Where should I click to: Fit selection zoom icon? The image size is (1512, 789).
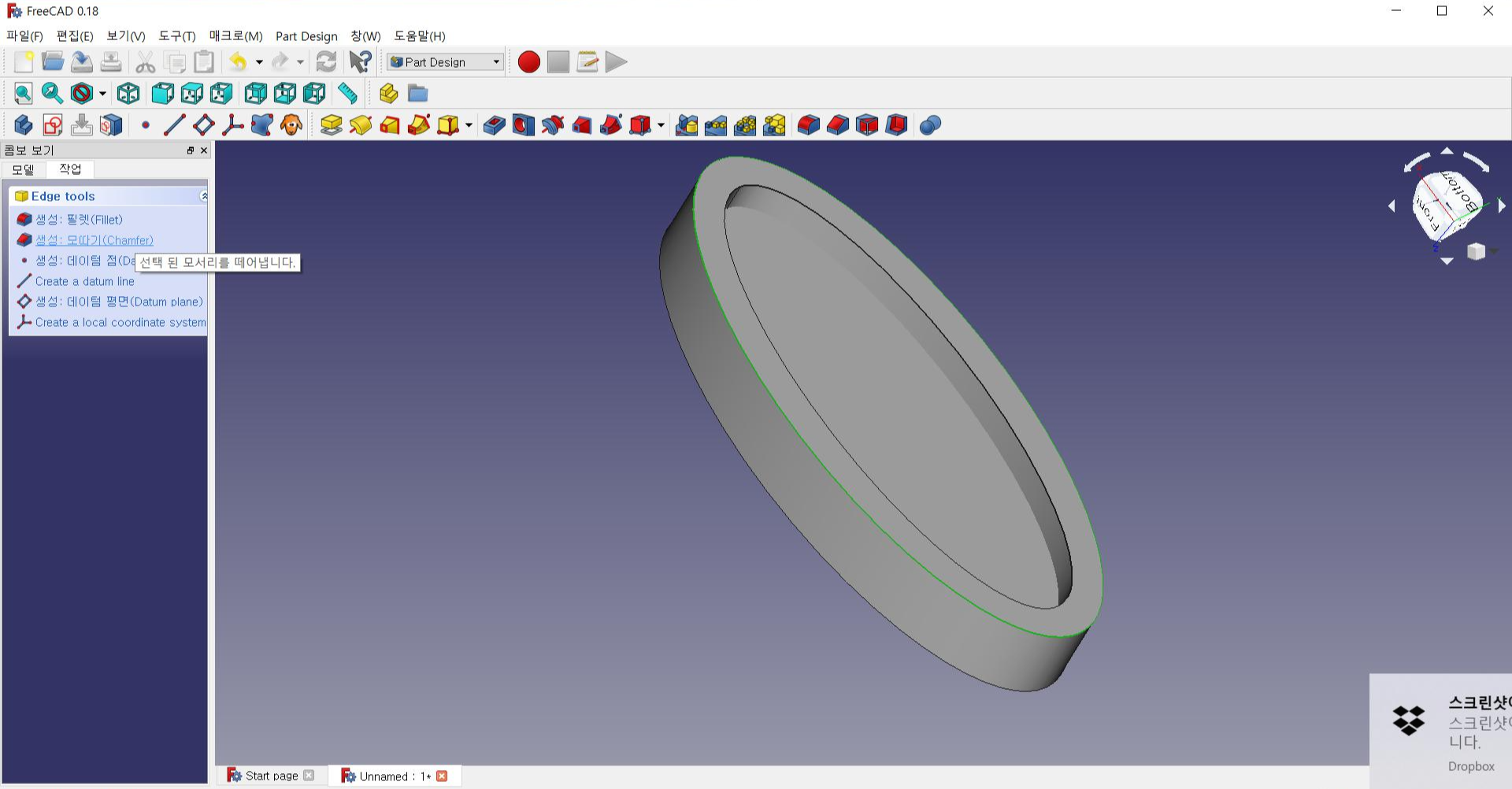point(53,93)
